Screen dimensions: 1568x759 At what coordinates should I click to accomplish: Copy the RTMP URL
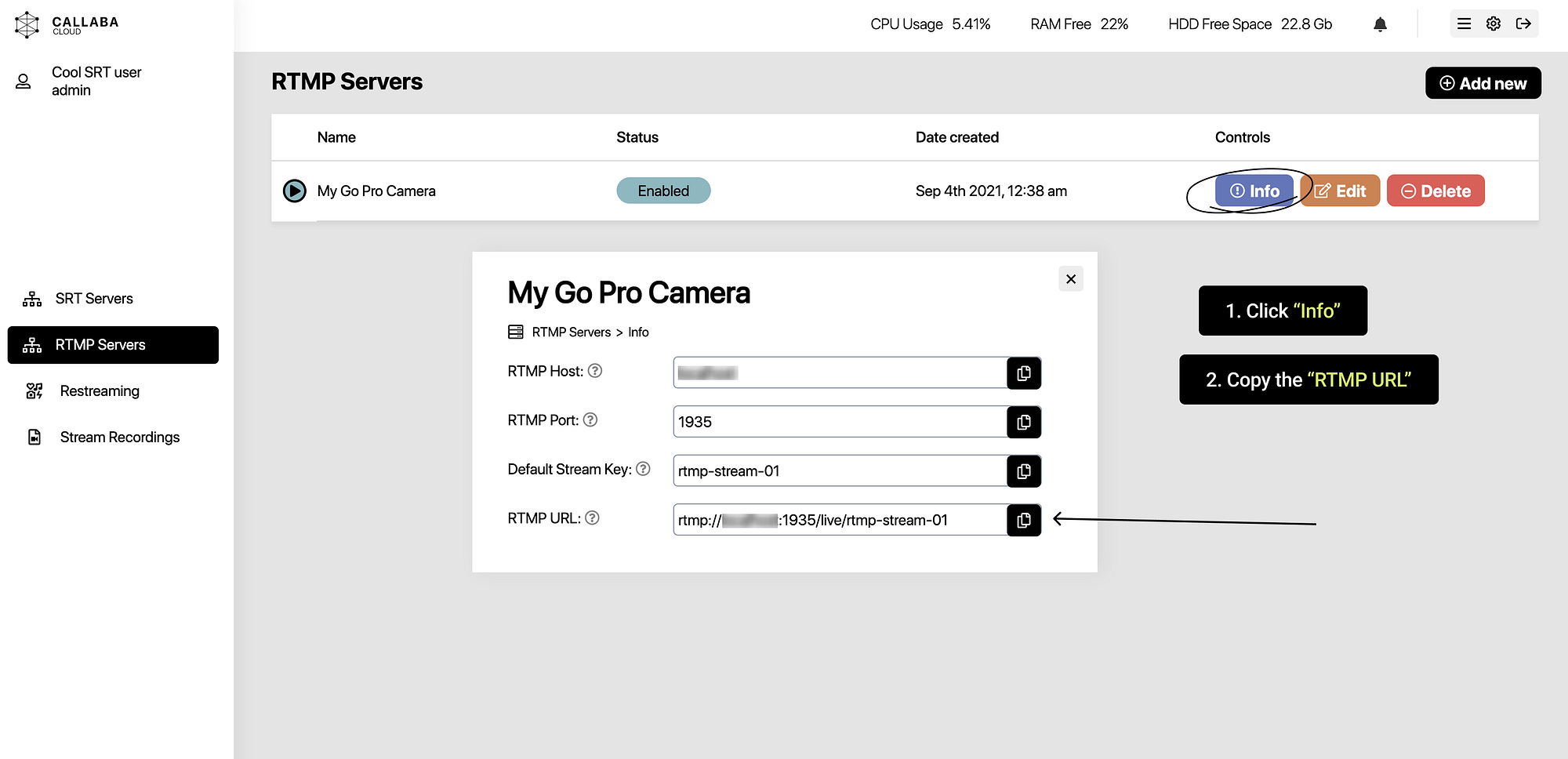1024,520
